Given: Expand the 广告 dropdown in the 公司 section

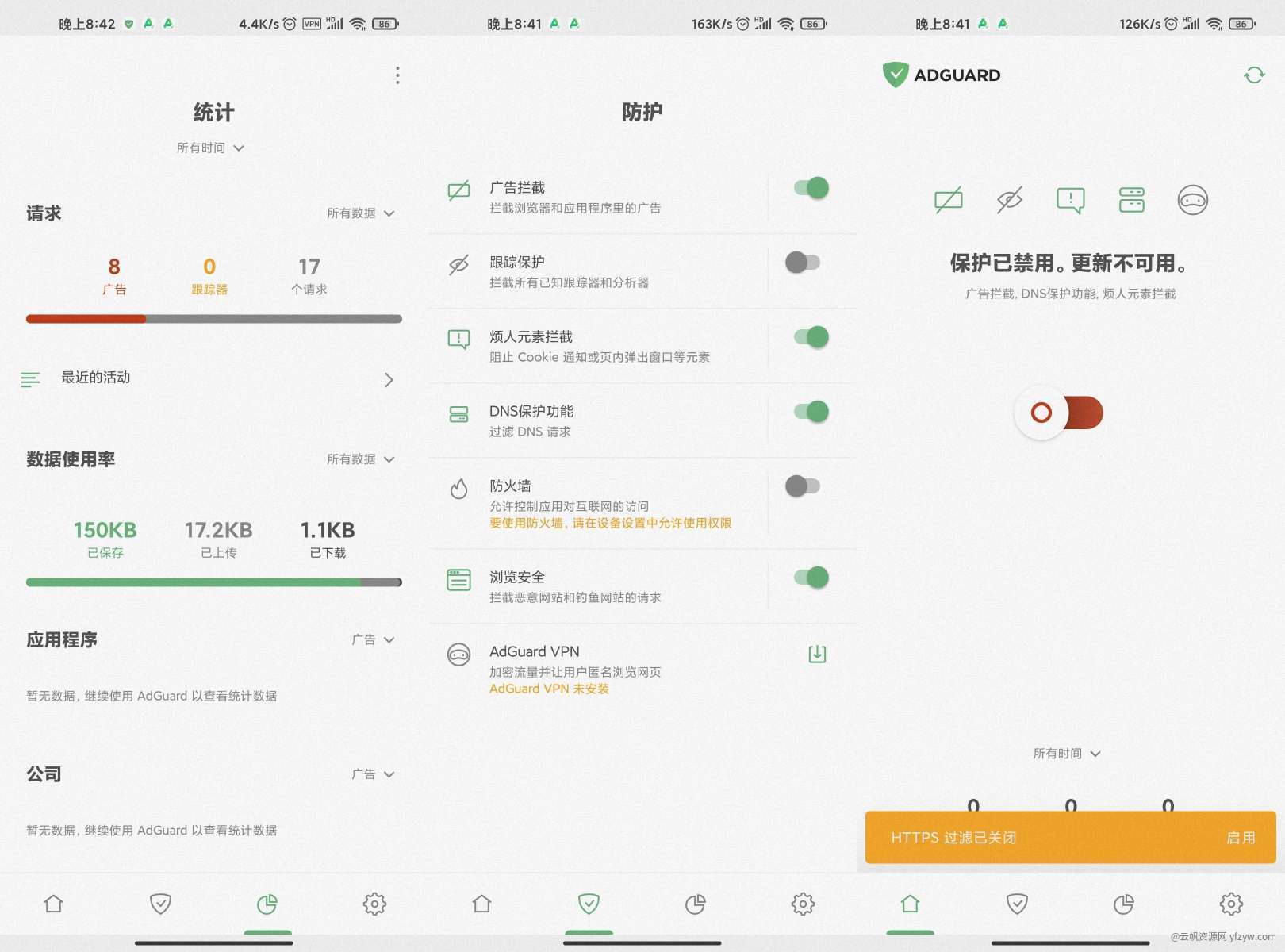Looking at the screenshot, I should pyautogui.click(x=373, y=774).
